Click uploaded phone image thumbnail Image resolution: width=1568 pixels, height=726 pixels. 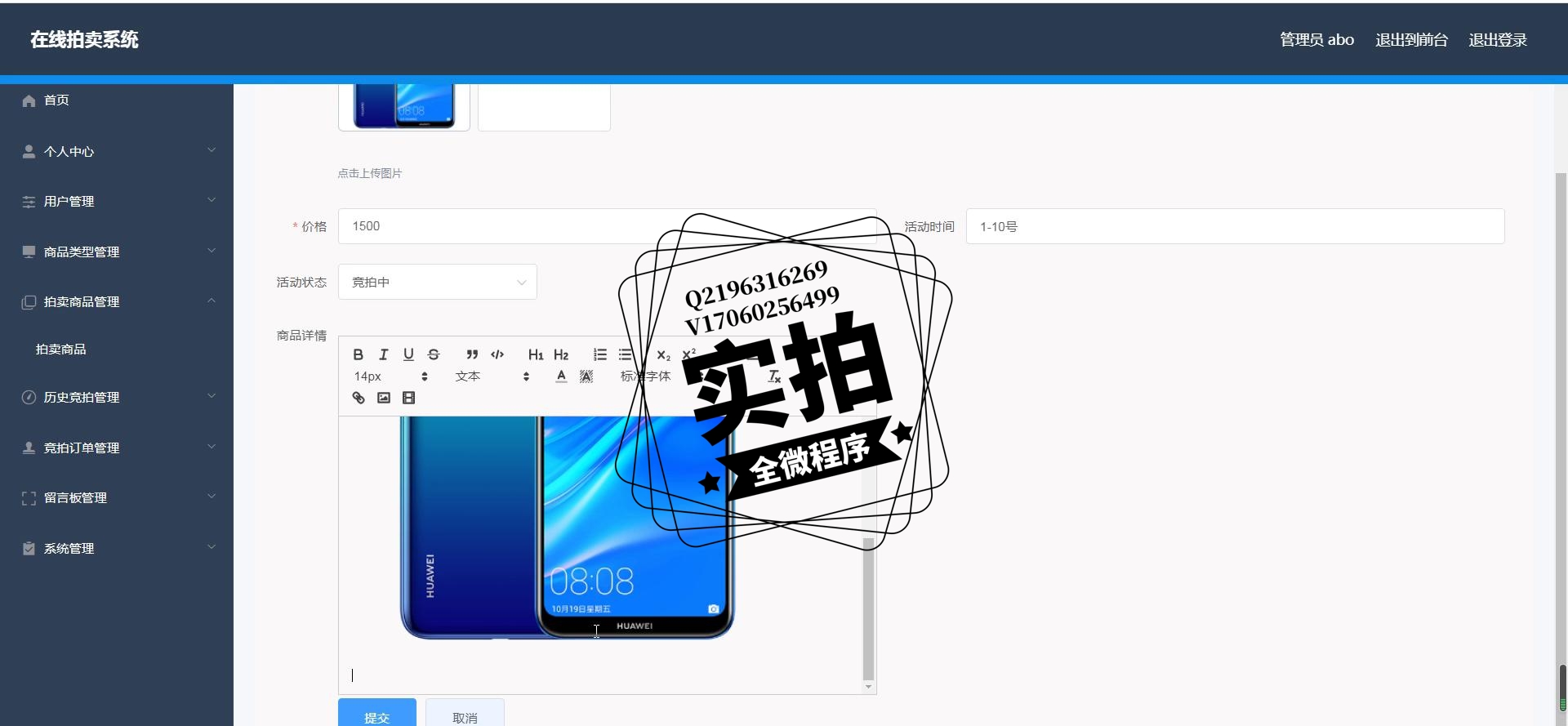coord(404,106)
